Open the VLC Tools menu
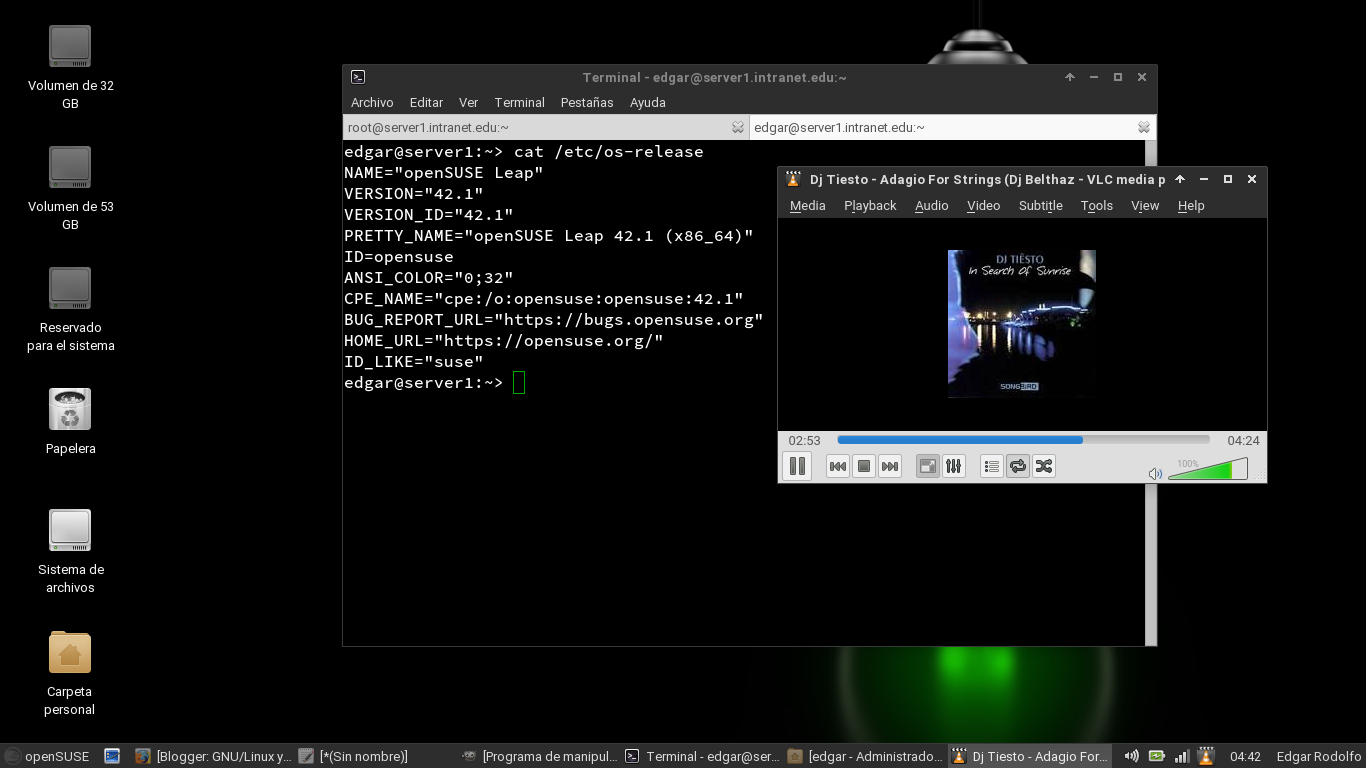The width and height of the screenshot is (1366, 768). pyautogui.click(x=1096, y=206)
